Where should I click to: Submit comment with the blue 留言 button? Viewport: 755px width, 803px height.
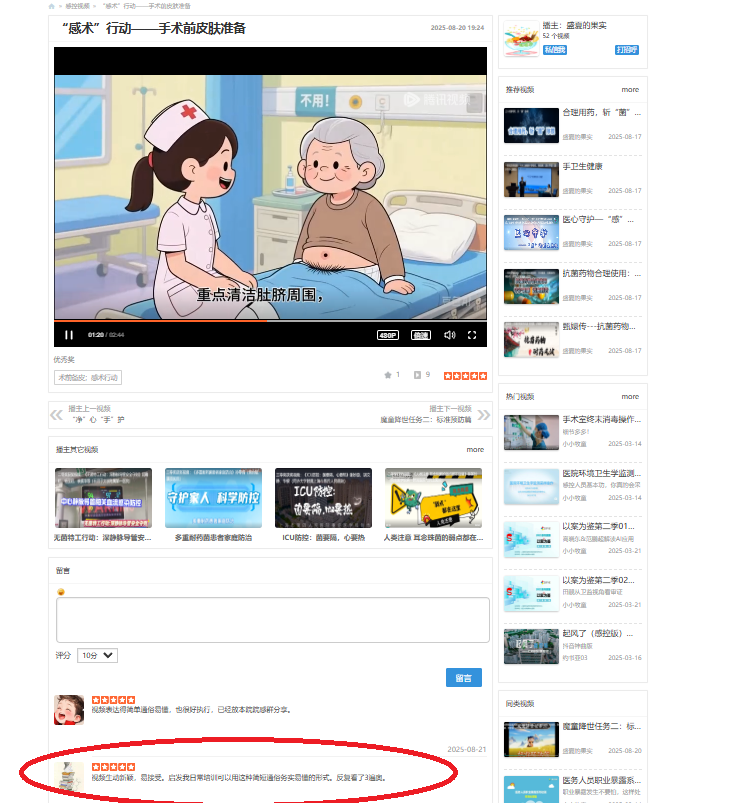pos(463,678)
